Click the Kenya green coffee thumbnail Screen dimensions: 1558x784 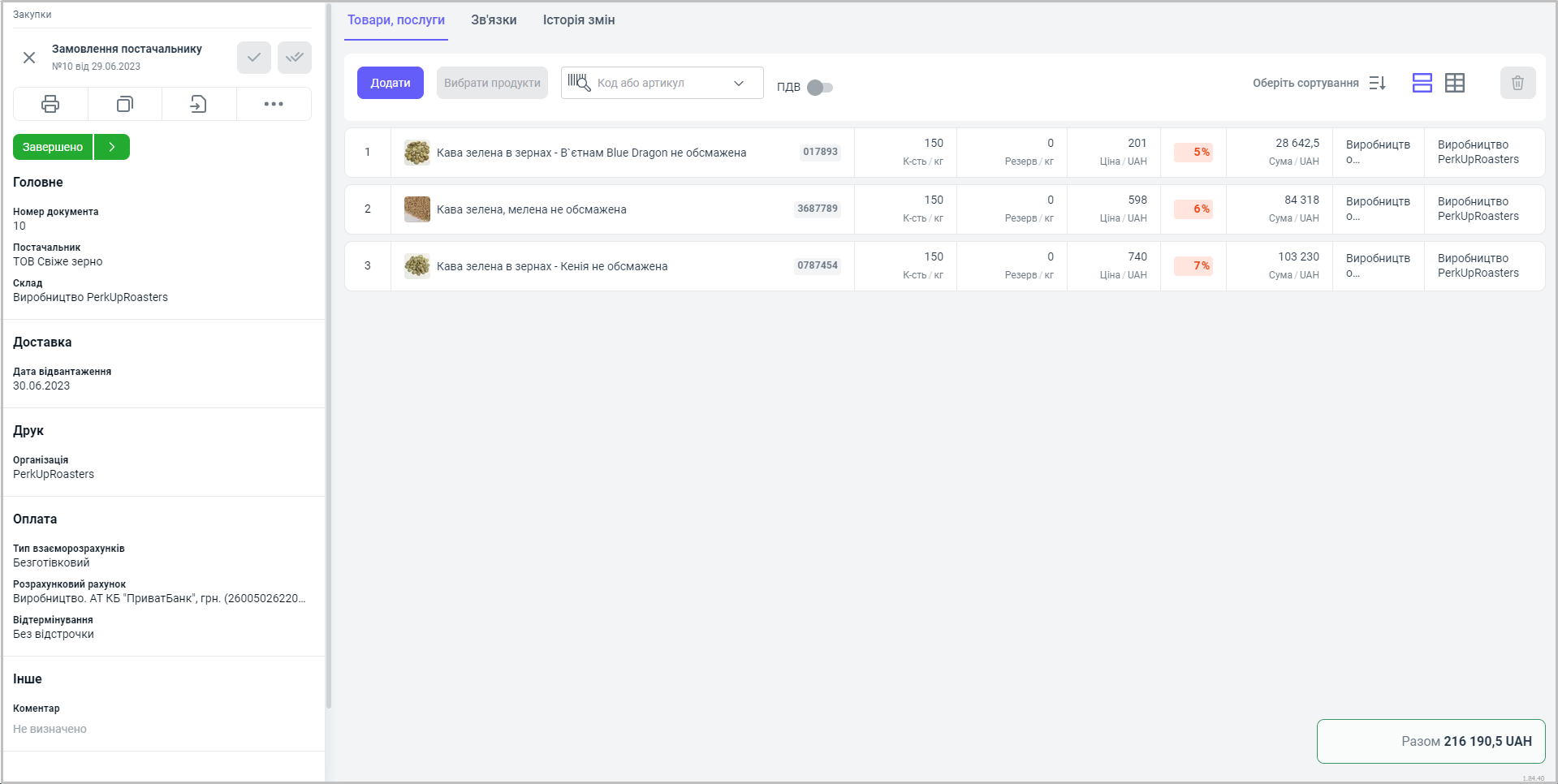pyautogui.click(x=417, y=266)
